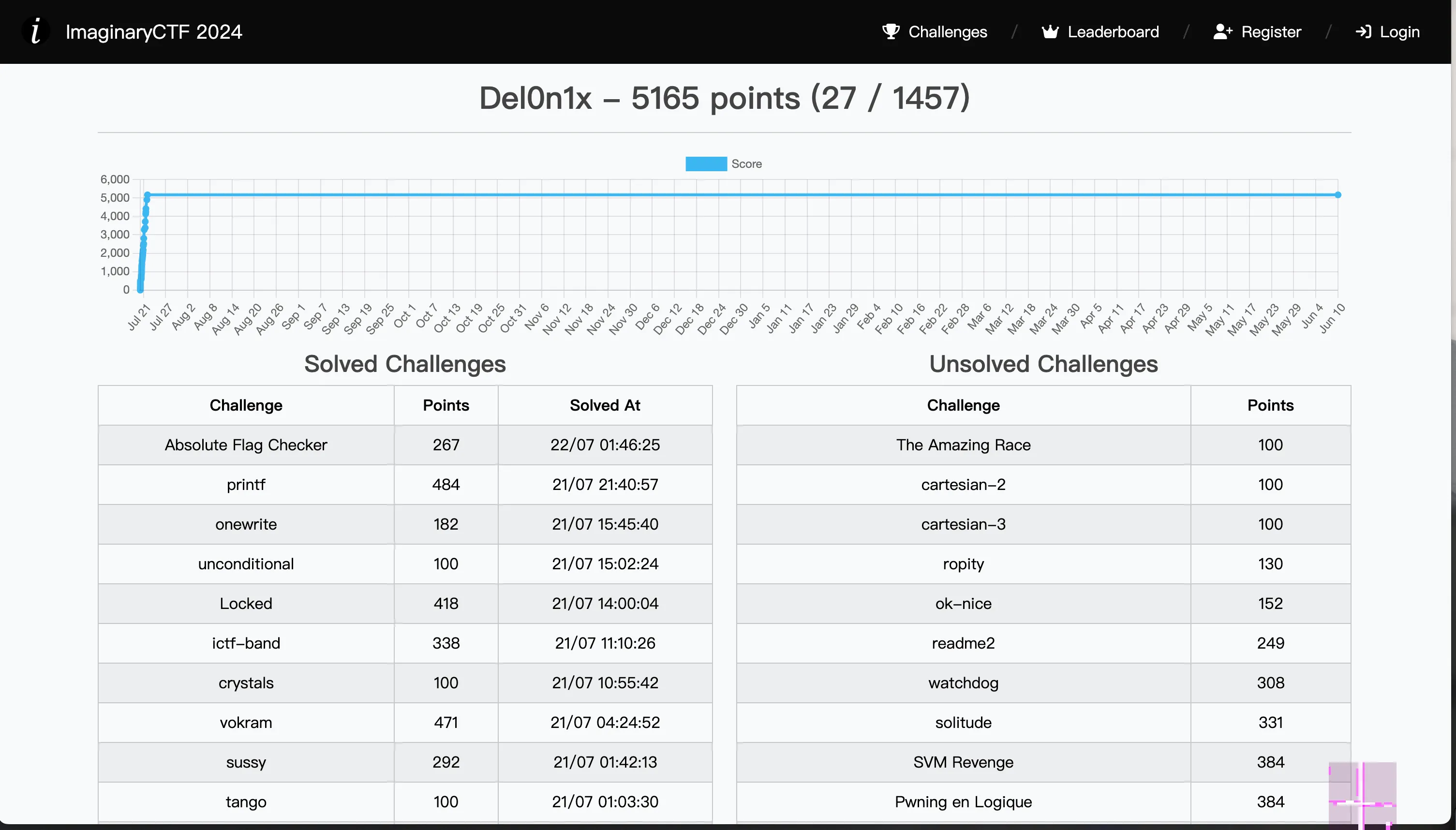Click the Solved At column header
The image size is (1456, 830).
tap(605, 405)
